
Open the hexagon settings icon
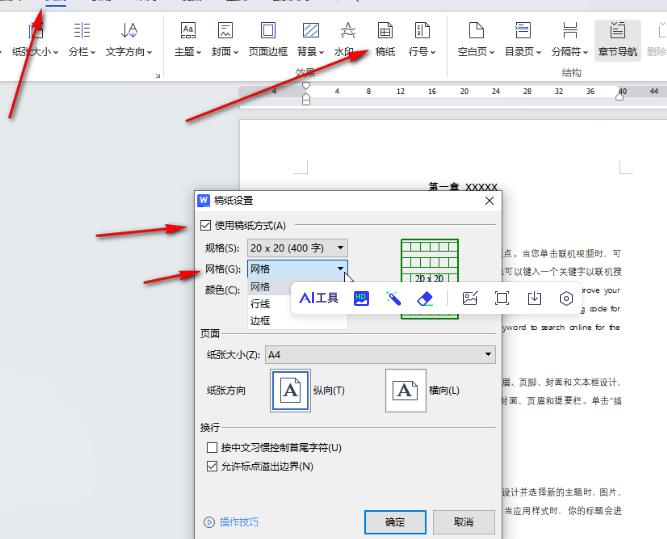pos(566,298)
